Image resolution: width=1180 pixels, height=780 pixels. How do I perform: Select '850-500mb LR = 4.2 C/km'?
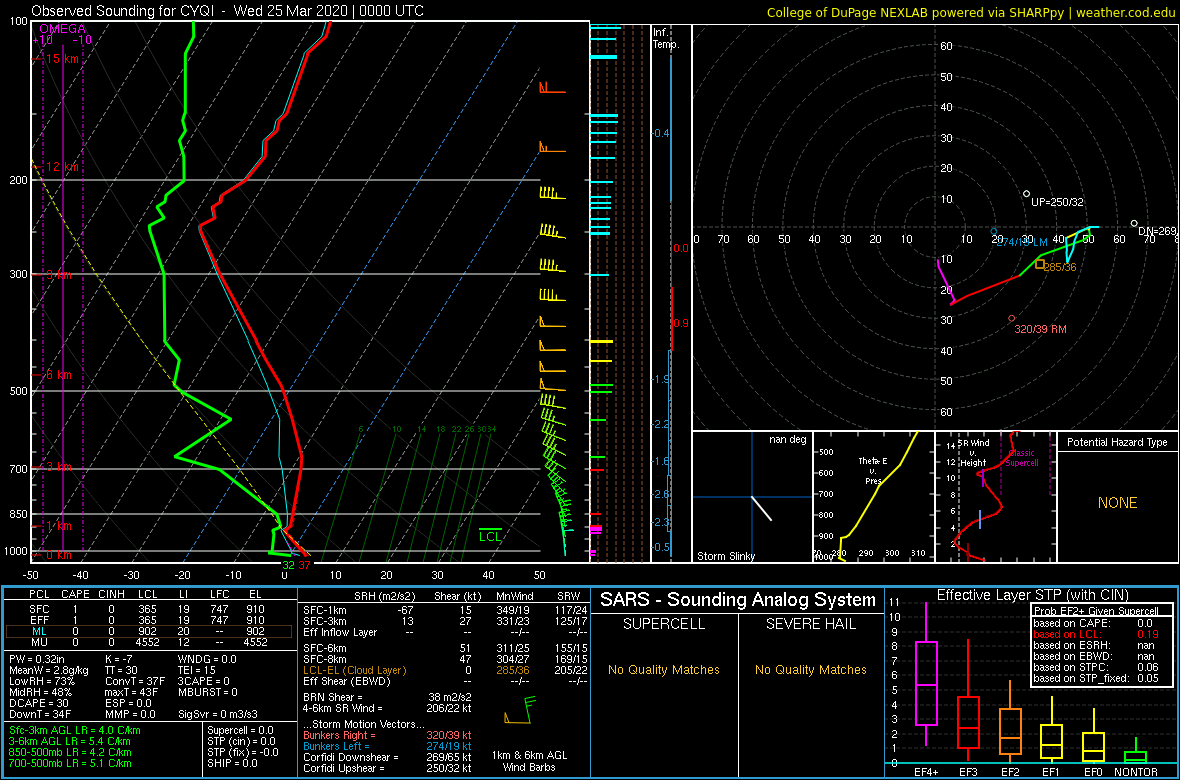(x=71, y=751)
